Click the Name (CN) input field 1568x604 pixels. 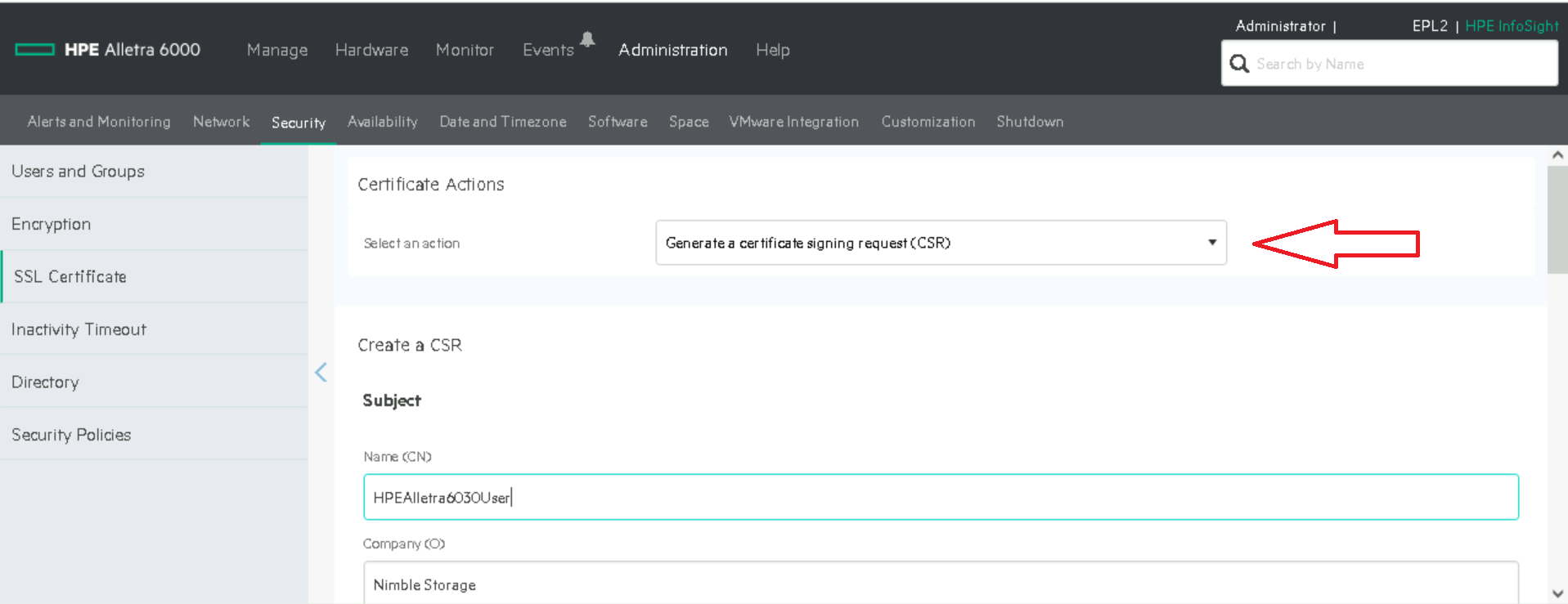click(x=941, y=497)
